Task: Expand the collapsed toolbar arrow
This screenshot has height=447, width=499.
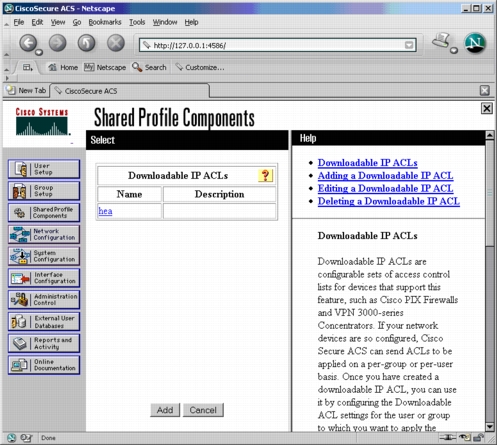Action: (6, 78)
